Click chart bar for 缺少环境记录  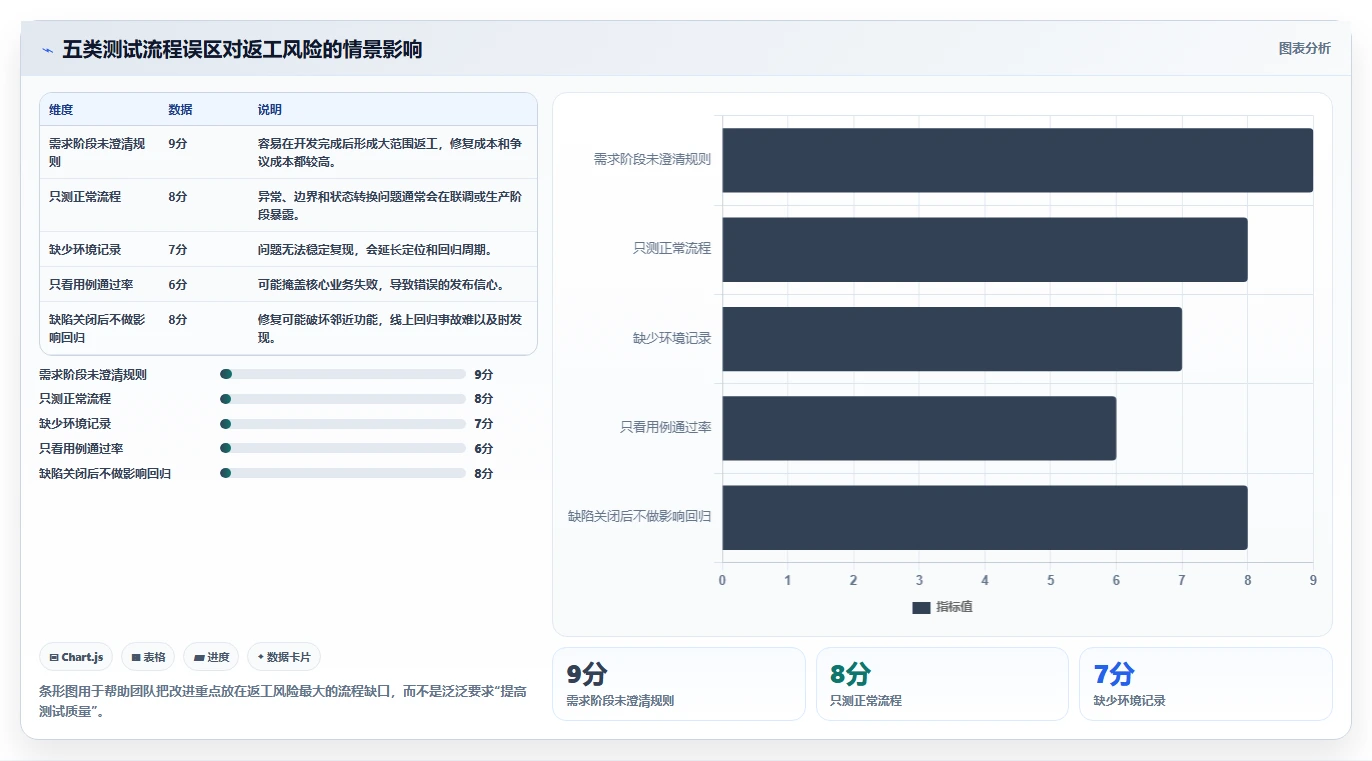pyautogui.click(x=952, y=339)
